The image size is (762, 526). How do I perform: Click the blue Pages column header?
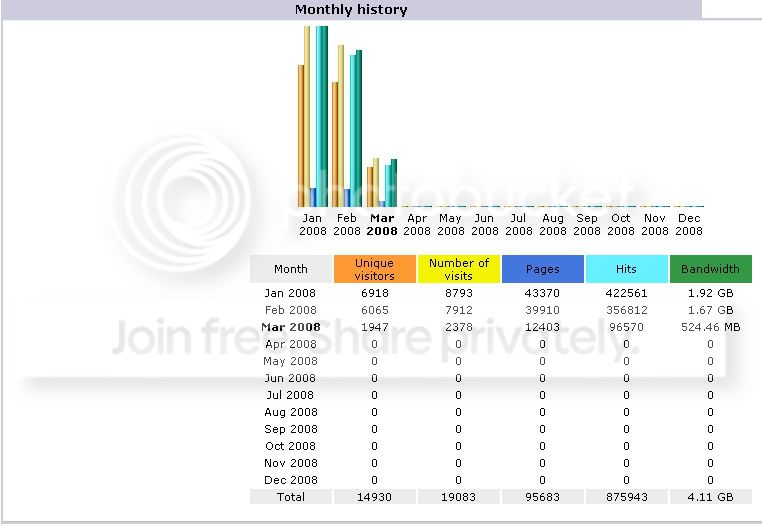click(x=543, y=269)
